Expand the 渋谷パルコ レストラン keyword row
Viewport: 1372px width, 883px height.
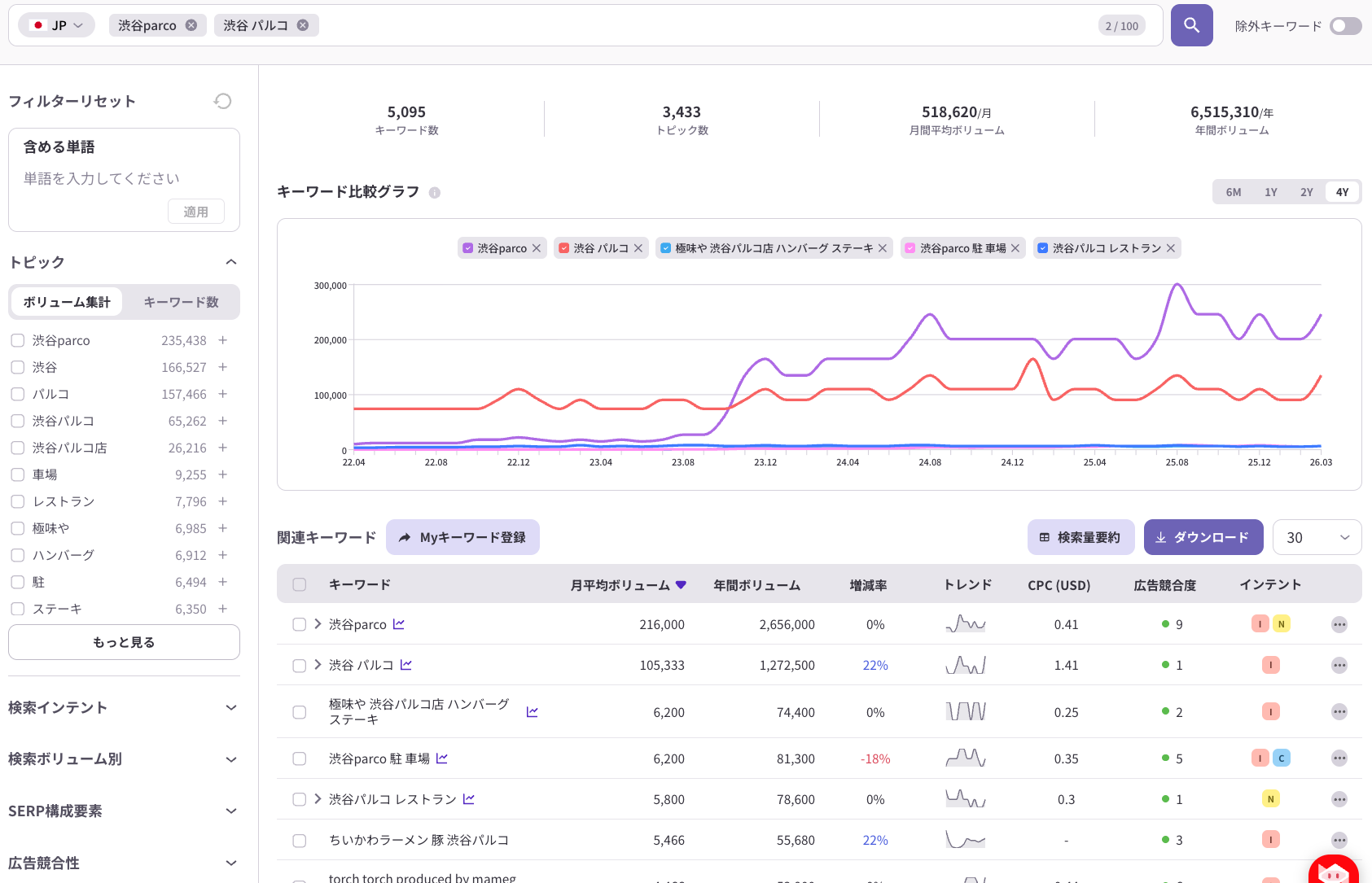click(318, 799)
